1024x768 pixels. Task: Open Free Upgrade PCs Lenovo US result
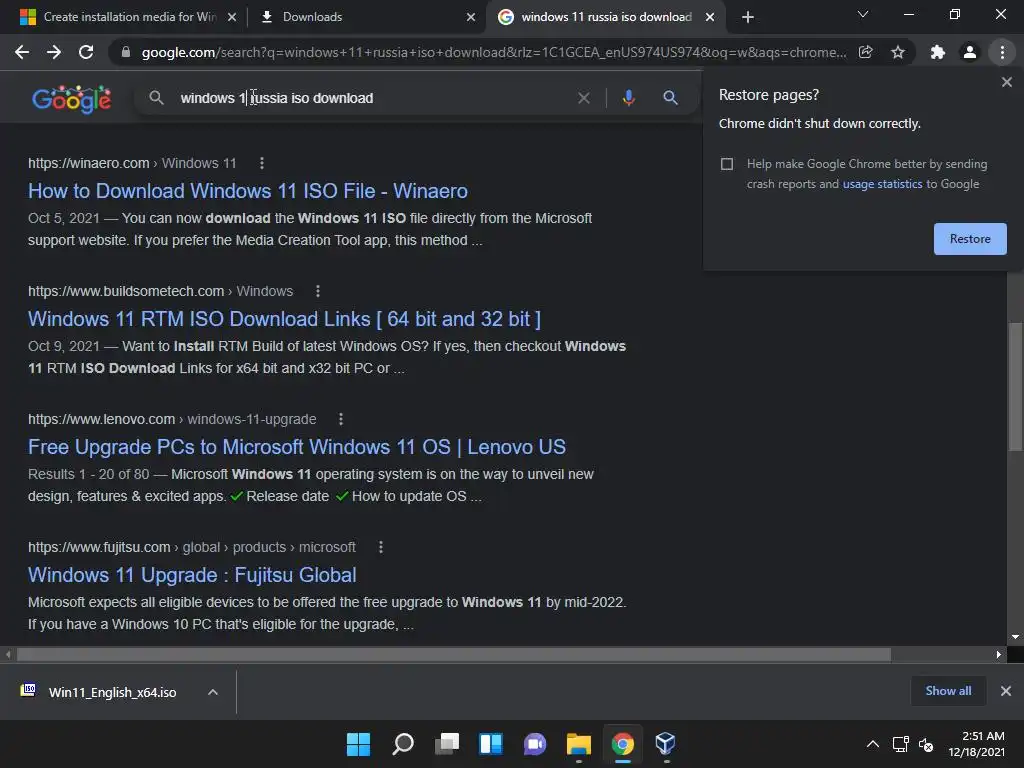tap(296, 447)
